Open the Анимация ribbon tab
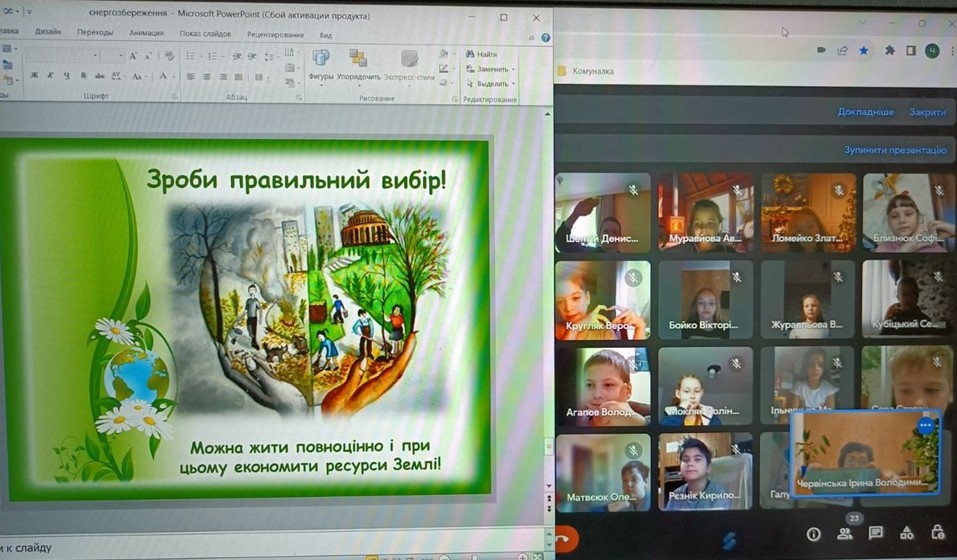This screenshot has width=957, height=560. pyautogui.click(x=146, y=33)
